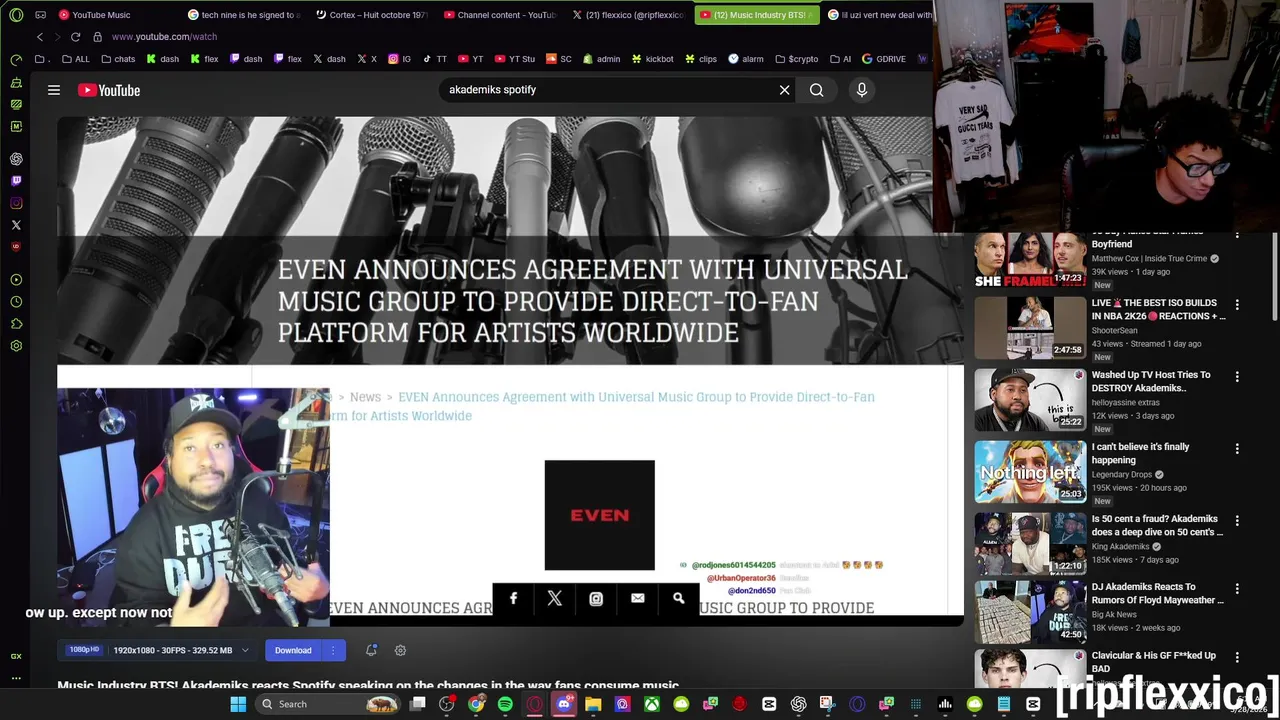The width and height of the screenshot is (1280, 720).
Task: Open ChatGPT in Opera sidebar
Action: coord(16,159)
